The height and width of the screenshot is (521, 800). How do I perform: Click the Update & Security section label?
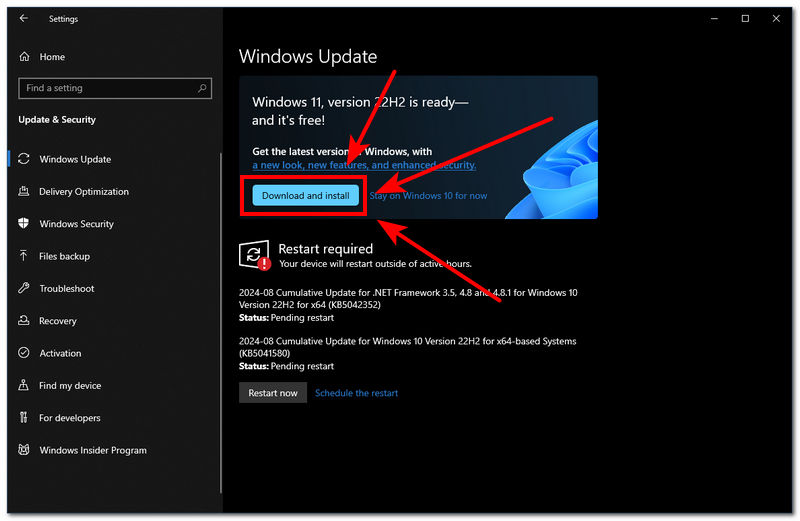[57, 119]
